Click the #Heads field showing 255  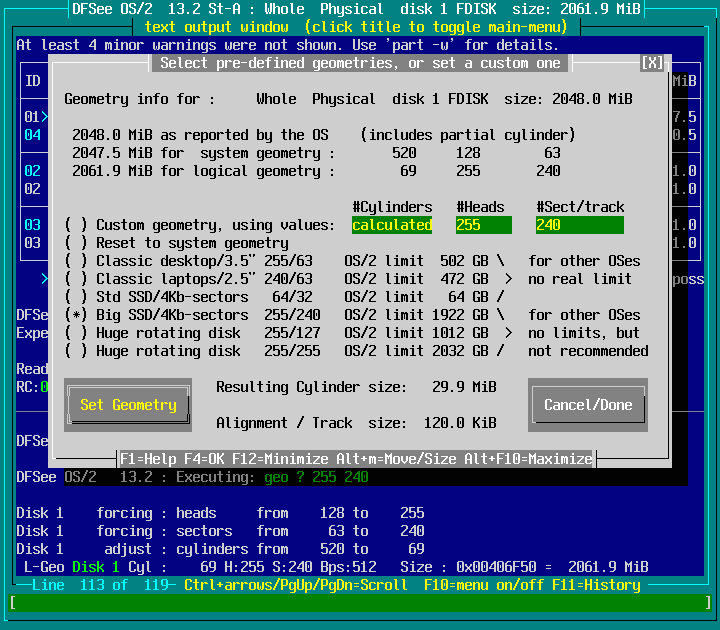coord(483,225)
